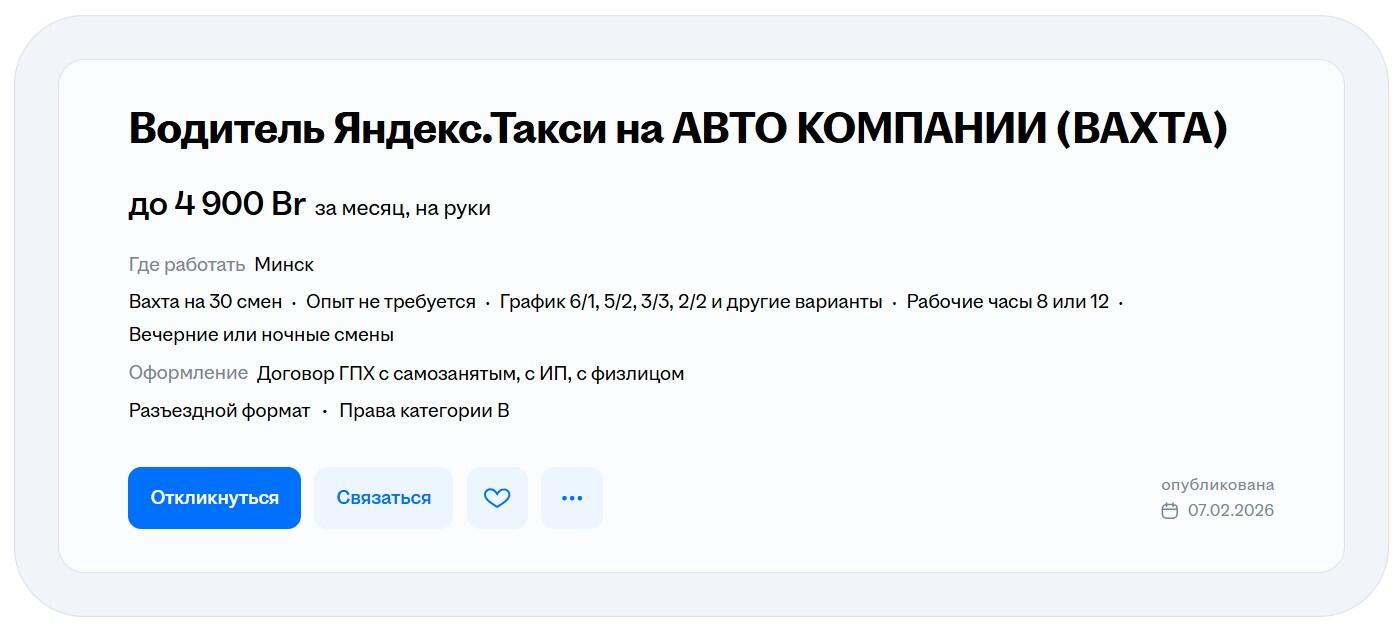This screenshot has height=626, width=1398.
Task: Open the three-dots more options menu
Action: point(572,498)
